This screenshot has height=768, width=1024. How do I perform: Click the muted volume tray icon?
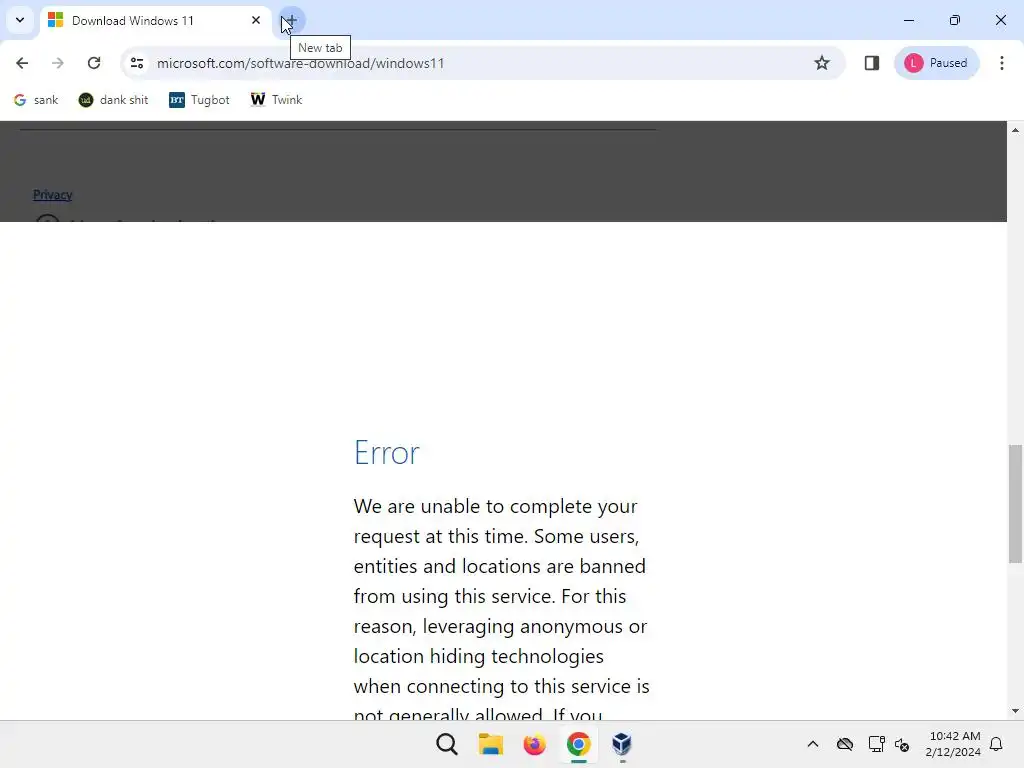(x=902, y=744)
